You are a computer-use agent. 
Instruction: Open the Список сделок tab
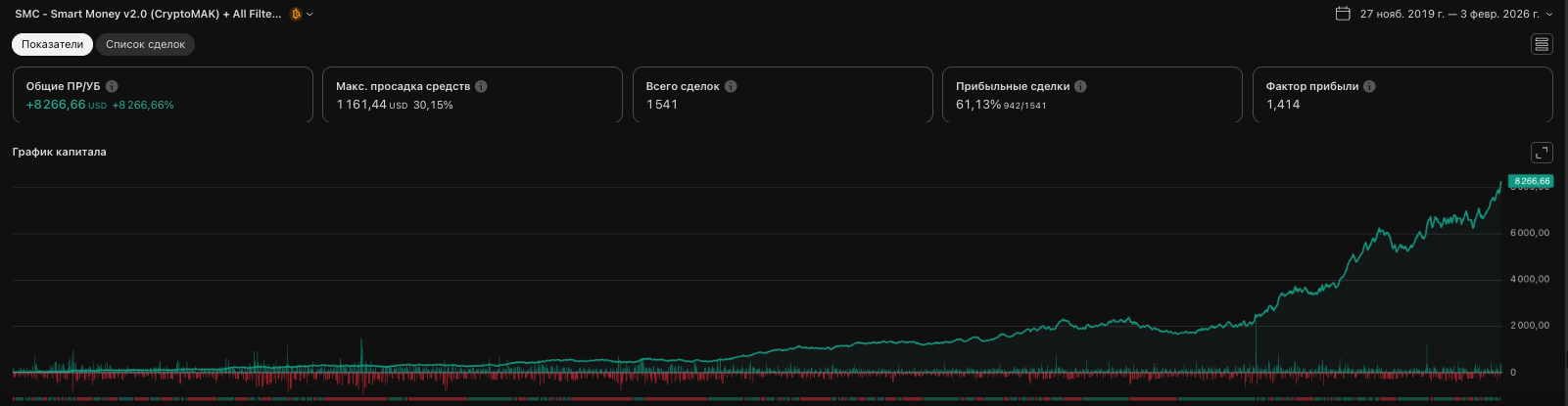(145, 44)
